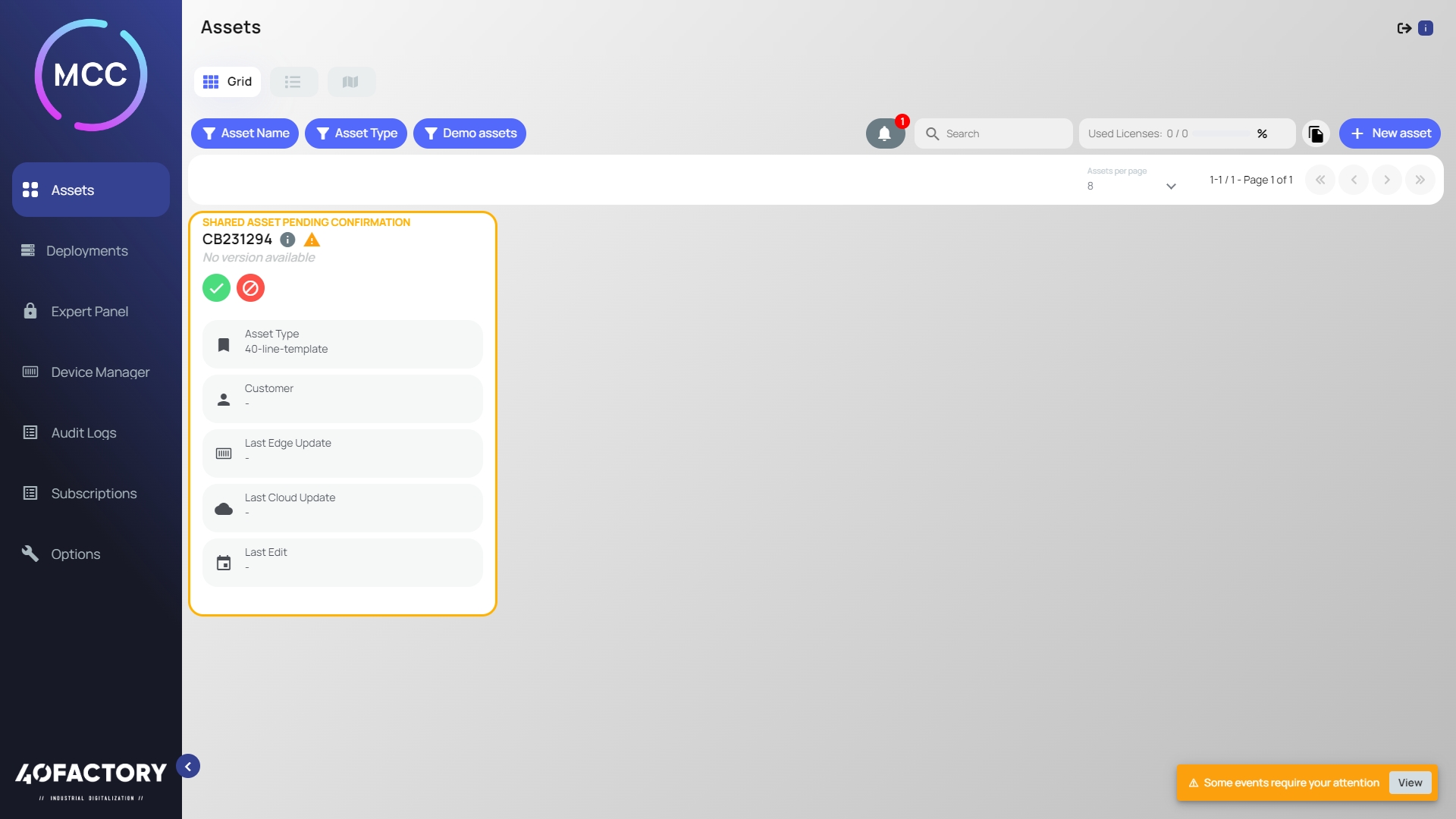This screenshot has height=819, width=1456.
Task: Click the copy documents icon
Action: point(1316,133)
